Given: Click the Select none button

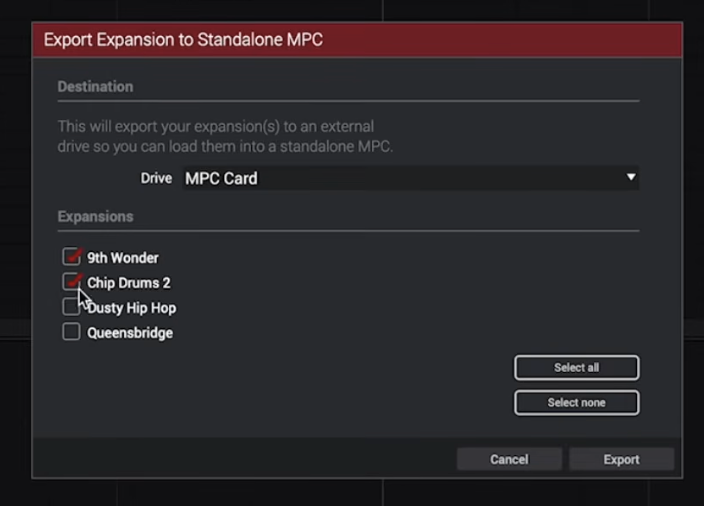Looking at the screenshot, I should point(576,403).
